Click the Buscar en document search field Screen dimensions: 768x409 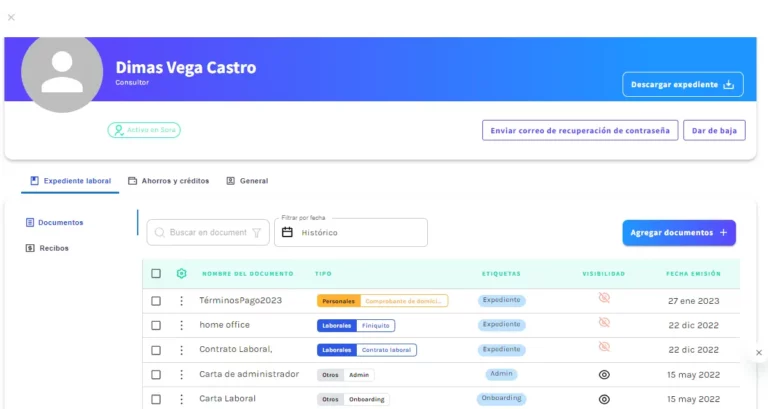(208, 233)
